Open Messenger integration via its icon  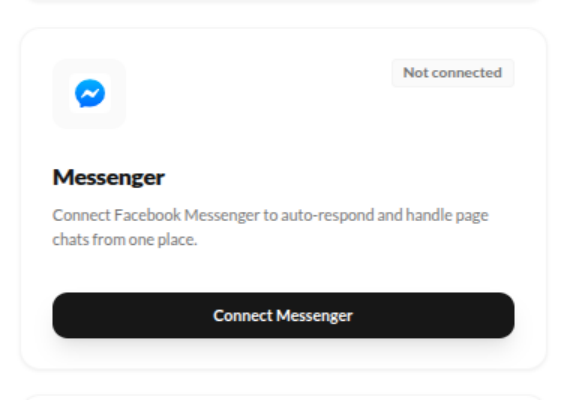[x=90, y=93]
